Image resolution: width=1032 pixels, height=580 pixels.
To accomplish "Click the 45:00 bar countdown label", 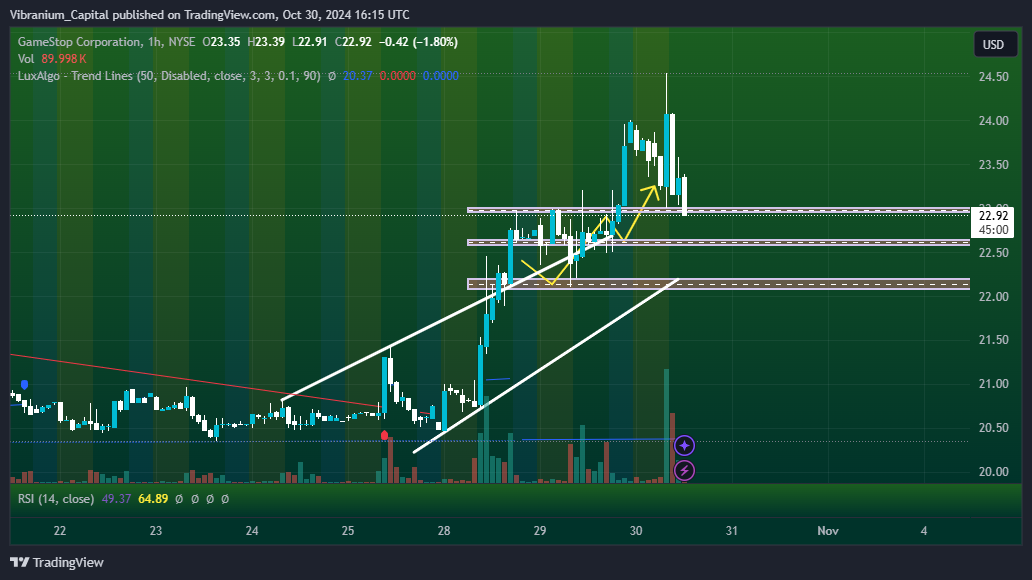I will [x=993, y=230].
